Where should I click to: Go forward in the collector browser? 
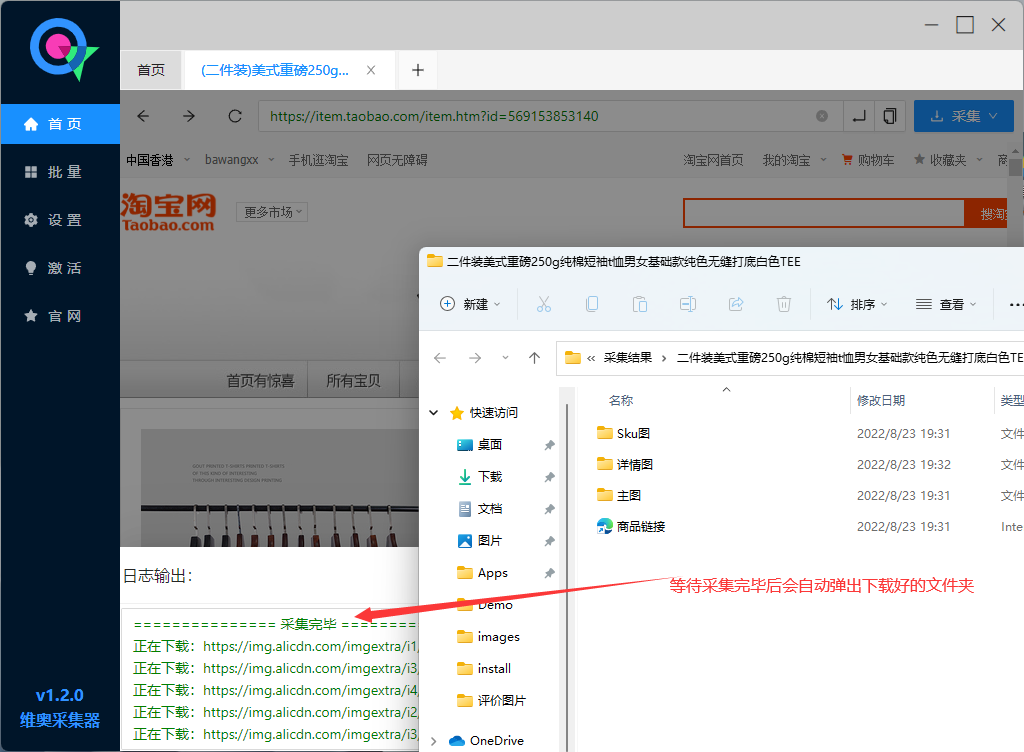(189, 116)
